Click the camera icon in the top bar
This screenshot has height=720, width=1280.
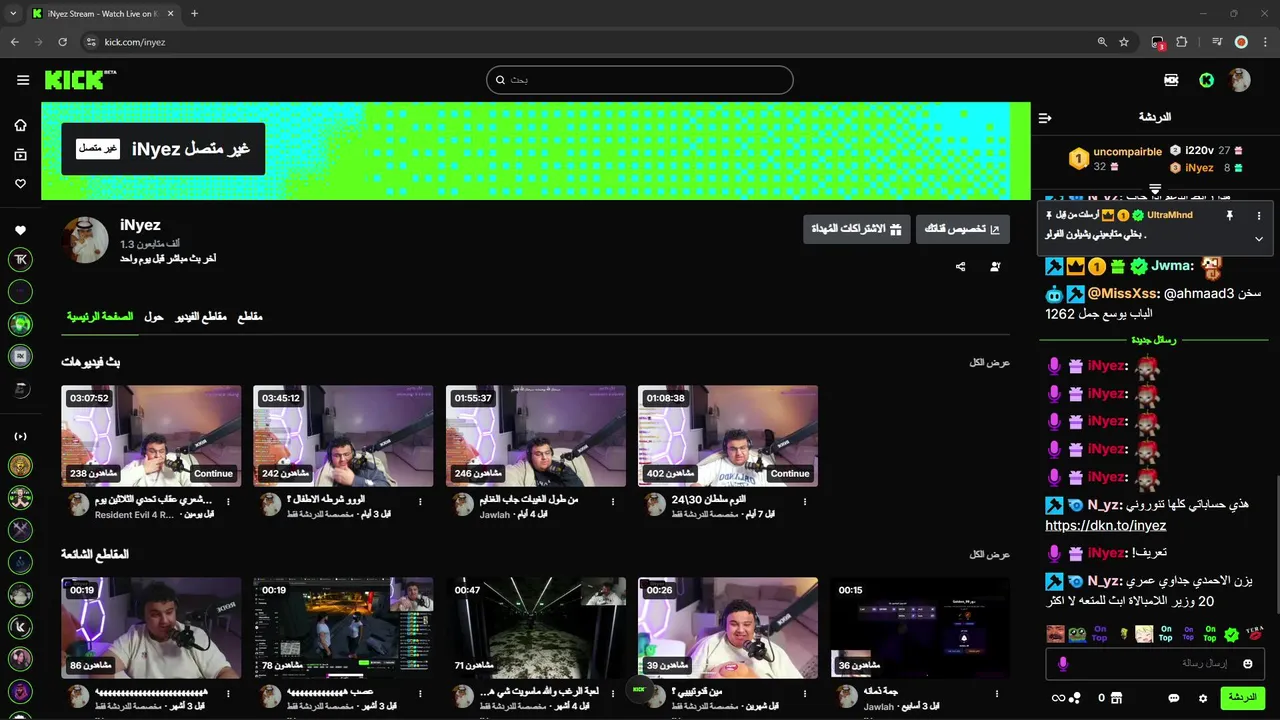coord(1171,80)
